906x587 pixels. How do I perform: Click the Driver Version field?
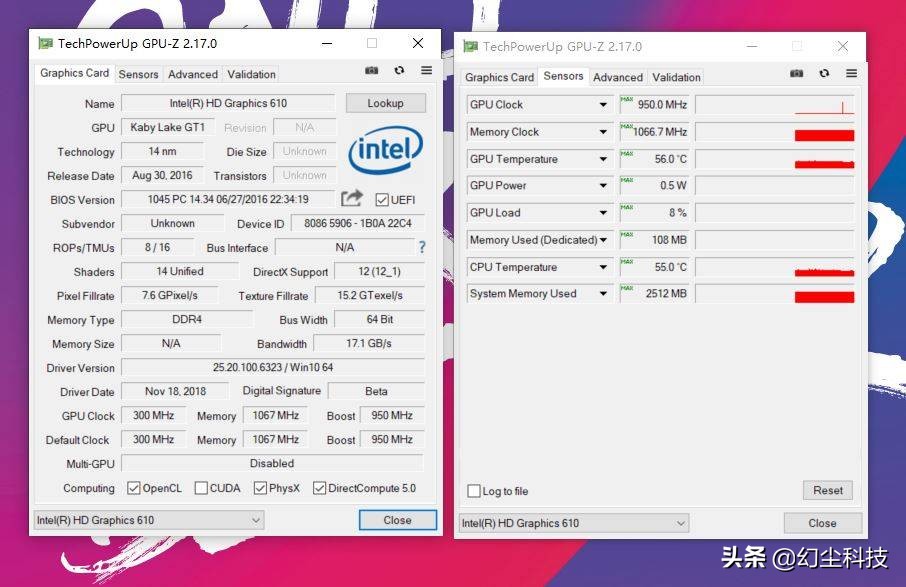273,367
